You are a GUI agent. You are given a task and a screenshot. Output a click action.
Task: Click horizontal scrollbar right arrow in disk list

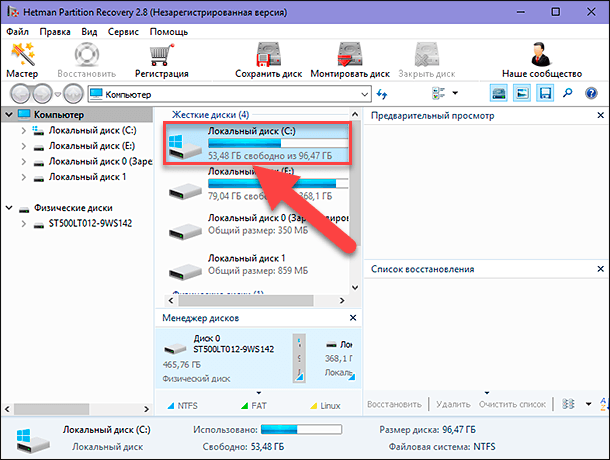tap(342, 300)
